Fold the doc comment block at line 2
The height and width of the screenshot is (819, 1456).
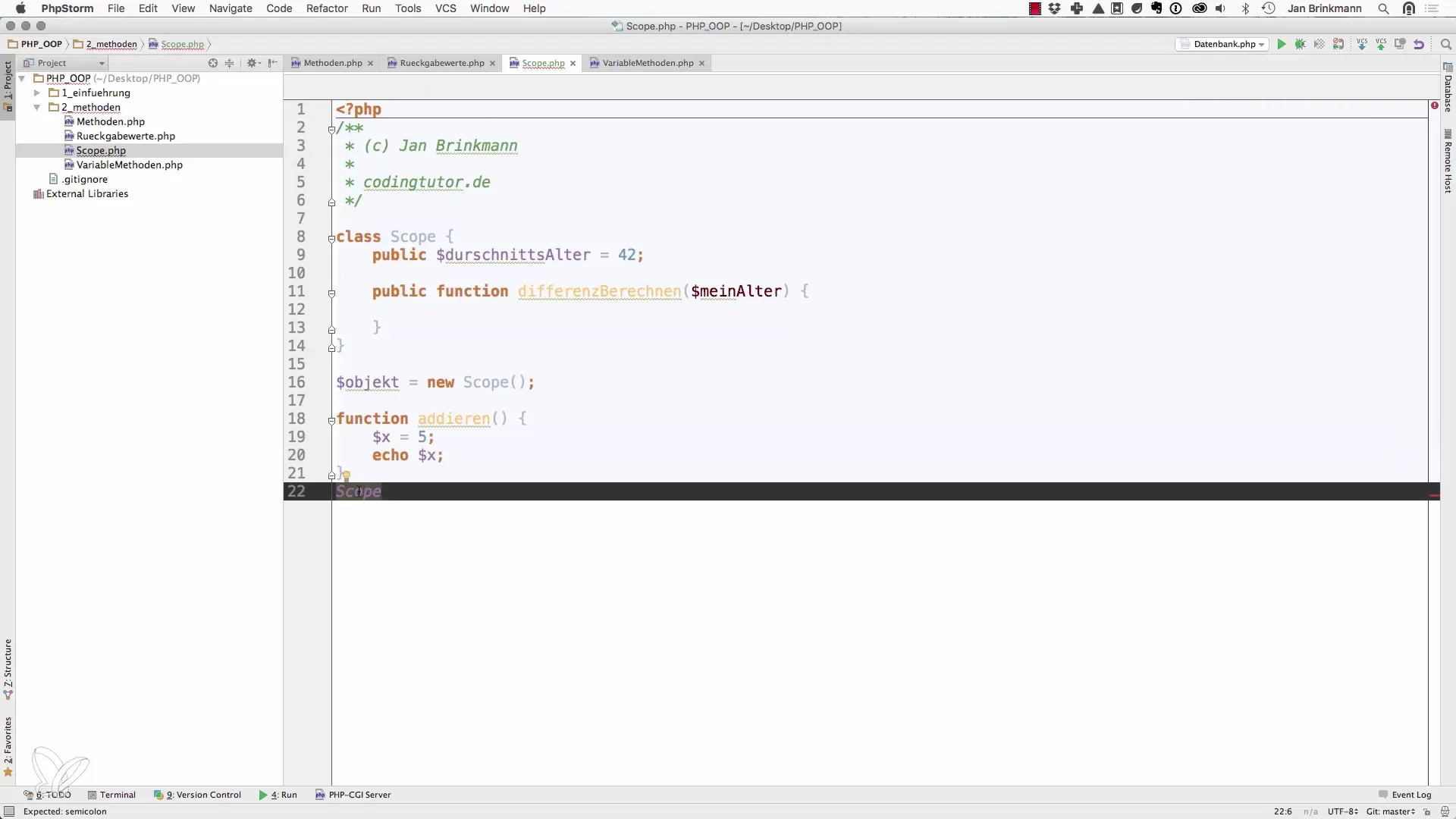(x=331, y=130)
